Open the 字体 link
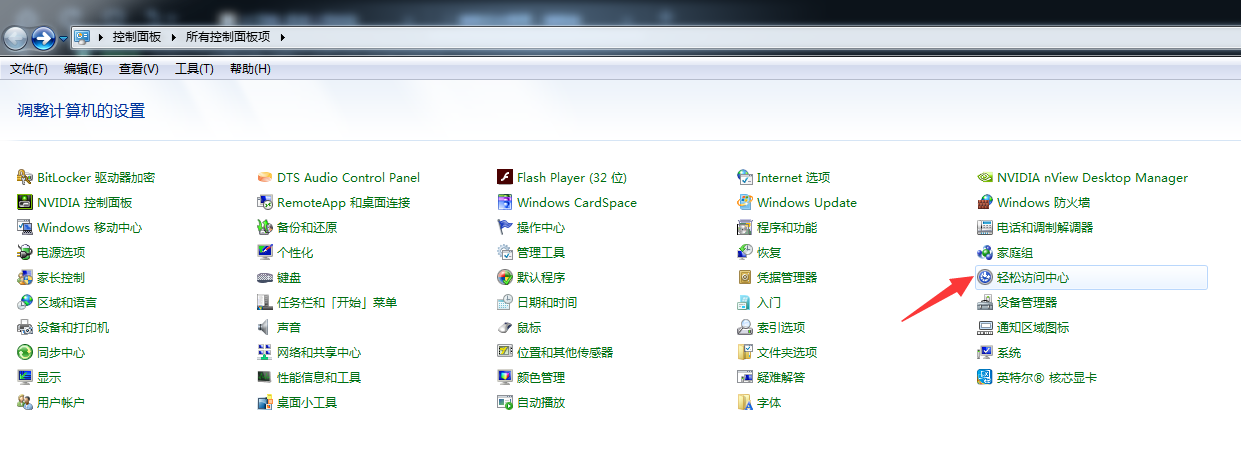 [x=769, y=402]
